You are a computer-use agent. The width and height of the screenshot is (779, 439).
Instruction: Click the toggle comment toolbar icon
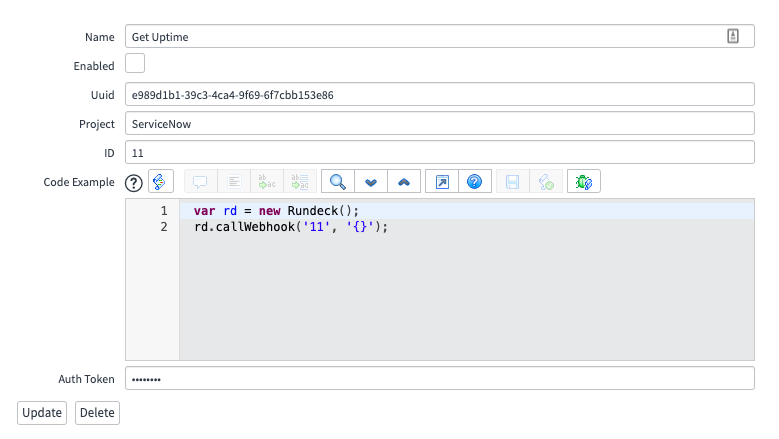[201, 181]
